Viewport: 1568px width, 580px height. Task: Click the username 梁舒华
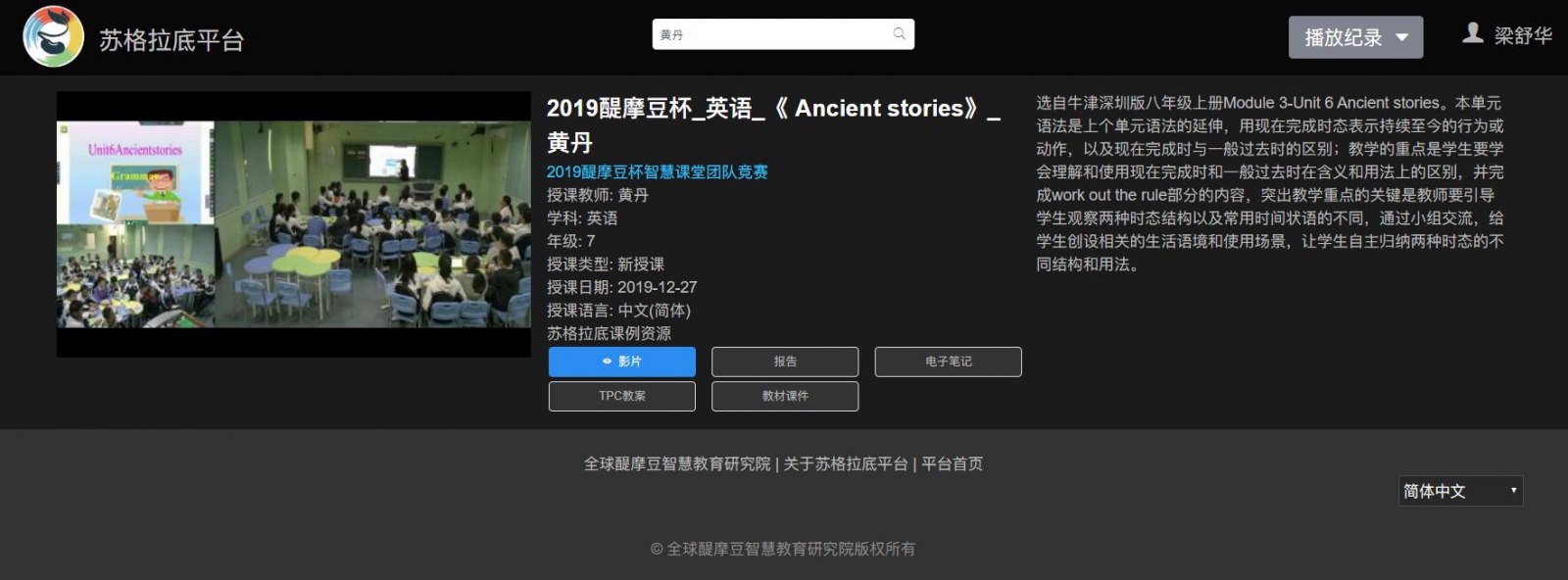tap(1523, 35)
